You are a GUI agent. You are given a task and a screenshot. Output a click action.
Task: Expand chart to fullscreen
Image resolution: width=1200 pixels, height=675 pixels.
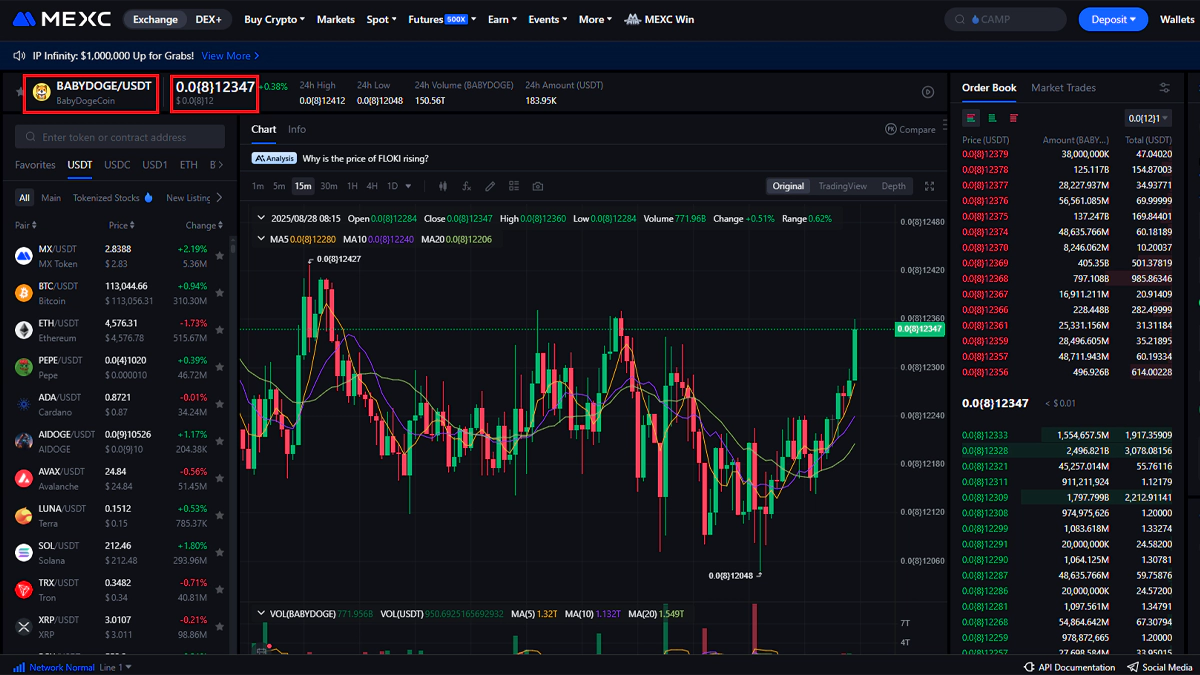[929, 186]
